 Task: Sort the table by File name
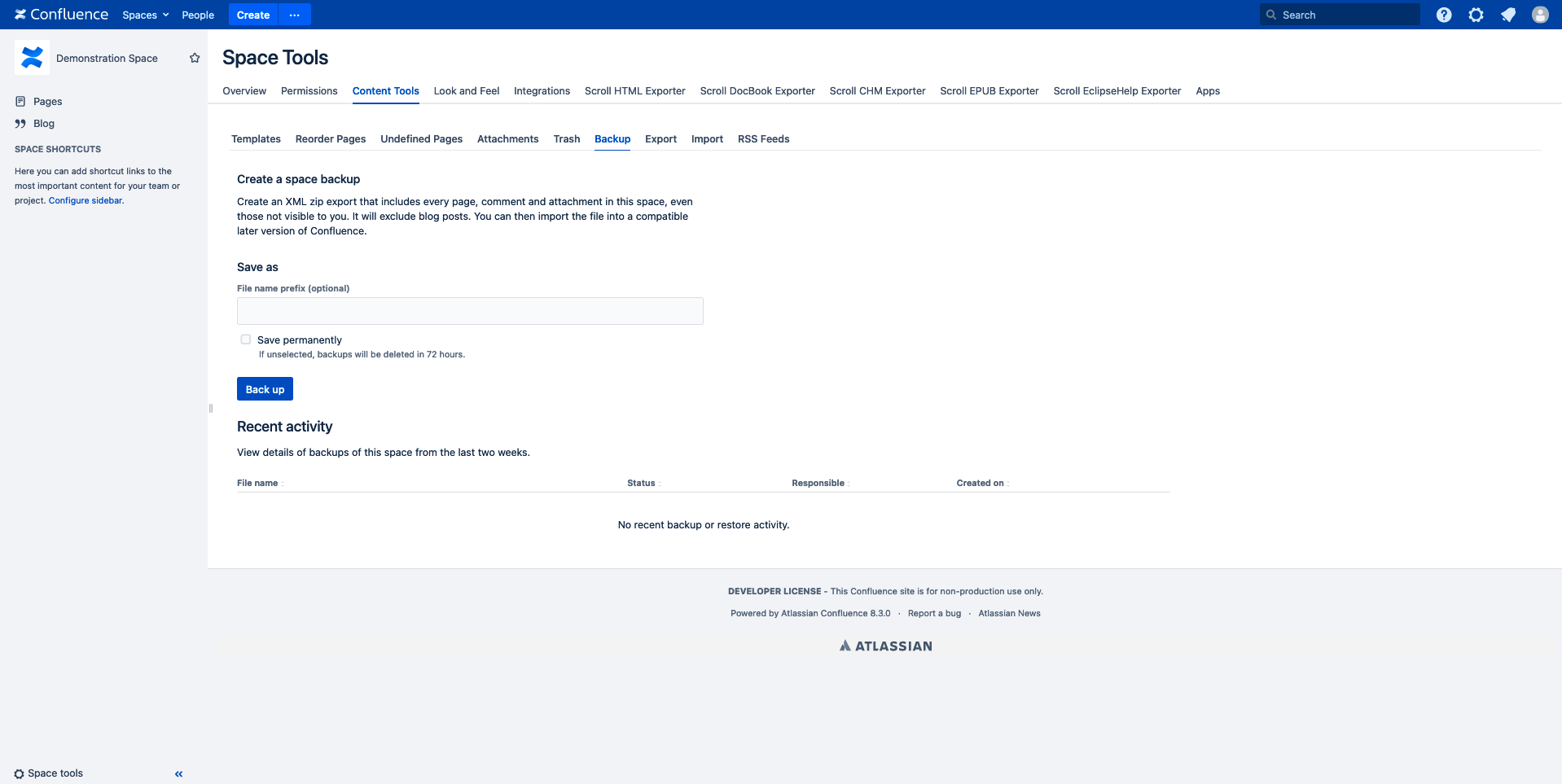258,483
